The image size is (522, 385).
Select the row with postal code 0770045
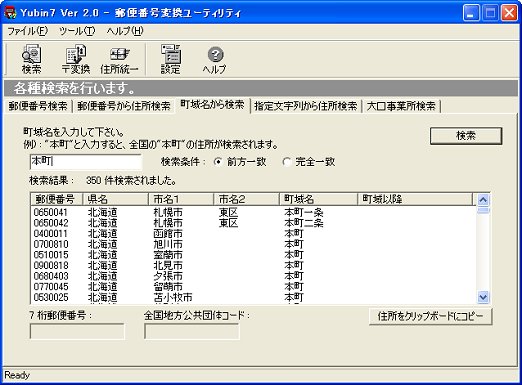click(x=253, y=287)
